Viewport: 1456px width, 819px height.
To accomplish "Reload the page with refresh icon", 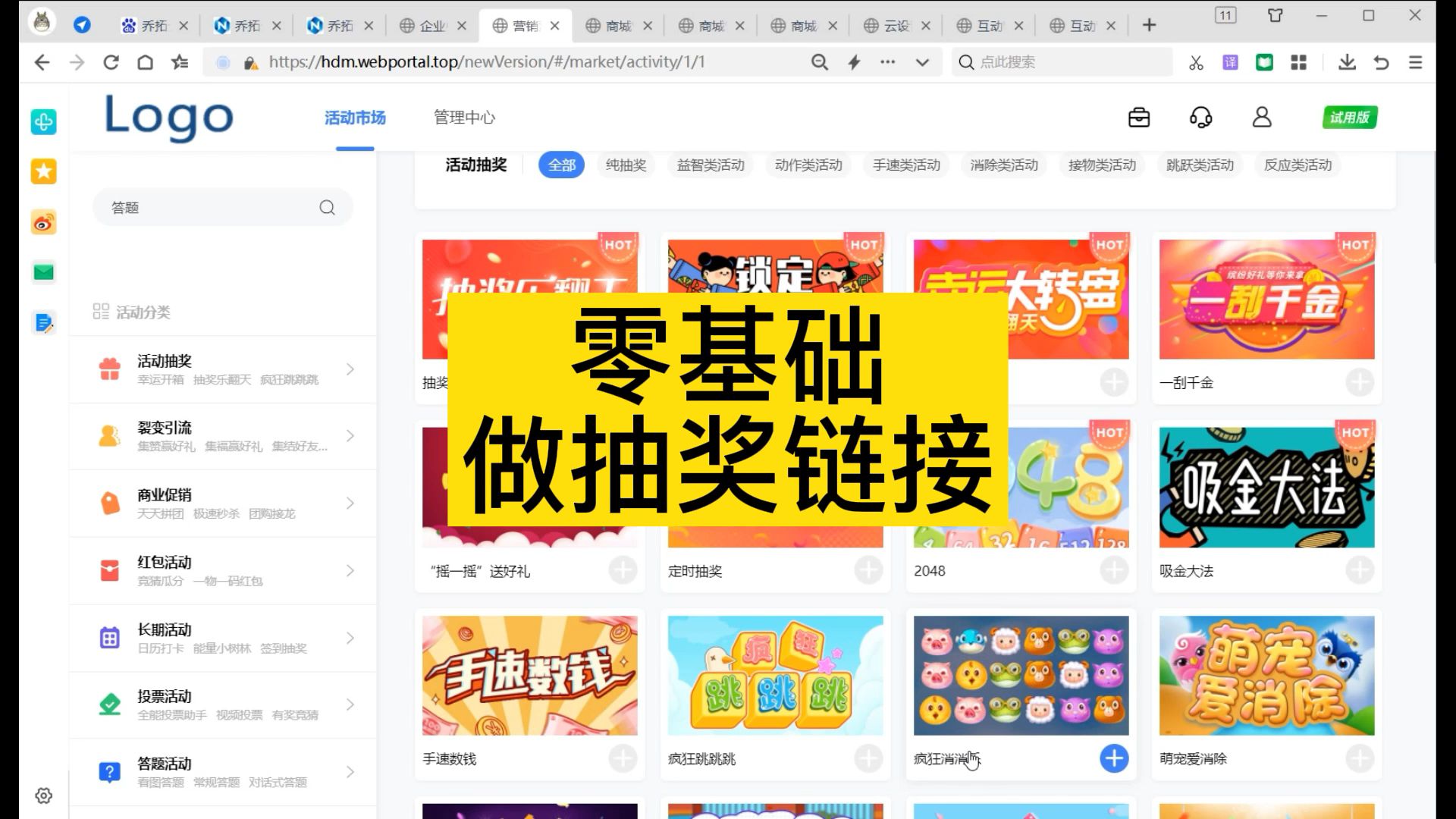I will (x=111, y=62).
